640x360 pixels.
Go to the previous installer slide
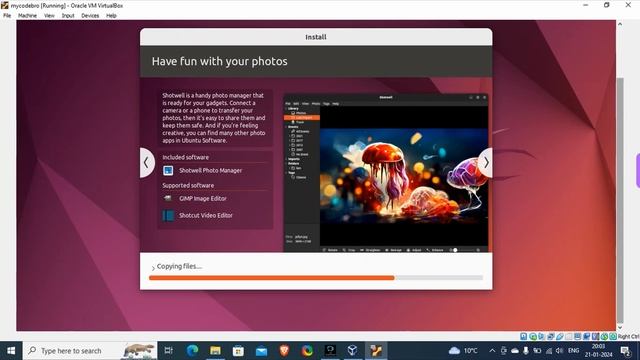pos(147,163)
